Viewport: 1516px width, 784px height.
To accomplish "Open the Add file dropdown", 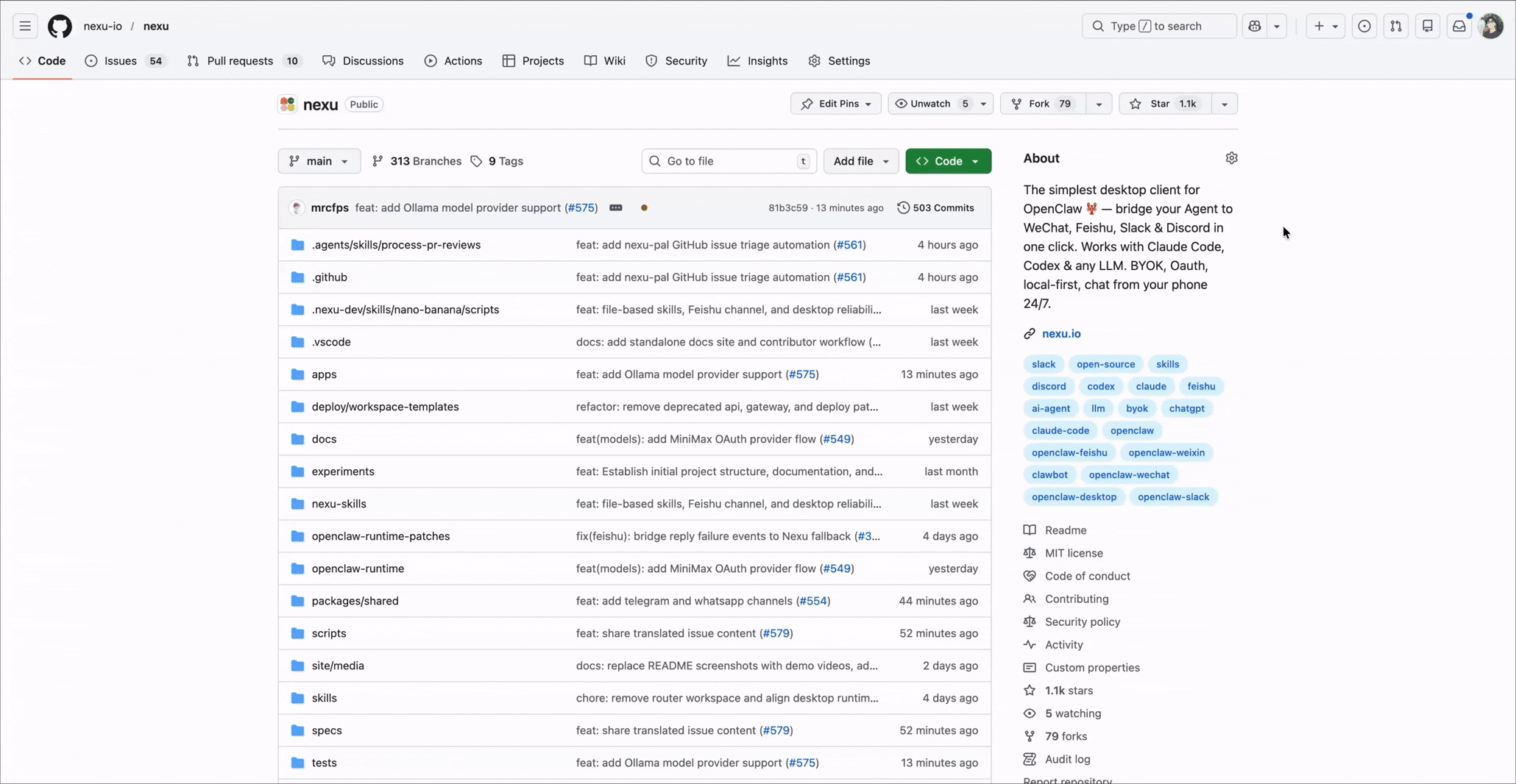I will point(860,161).
